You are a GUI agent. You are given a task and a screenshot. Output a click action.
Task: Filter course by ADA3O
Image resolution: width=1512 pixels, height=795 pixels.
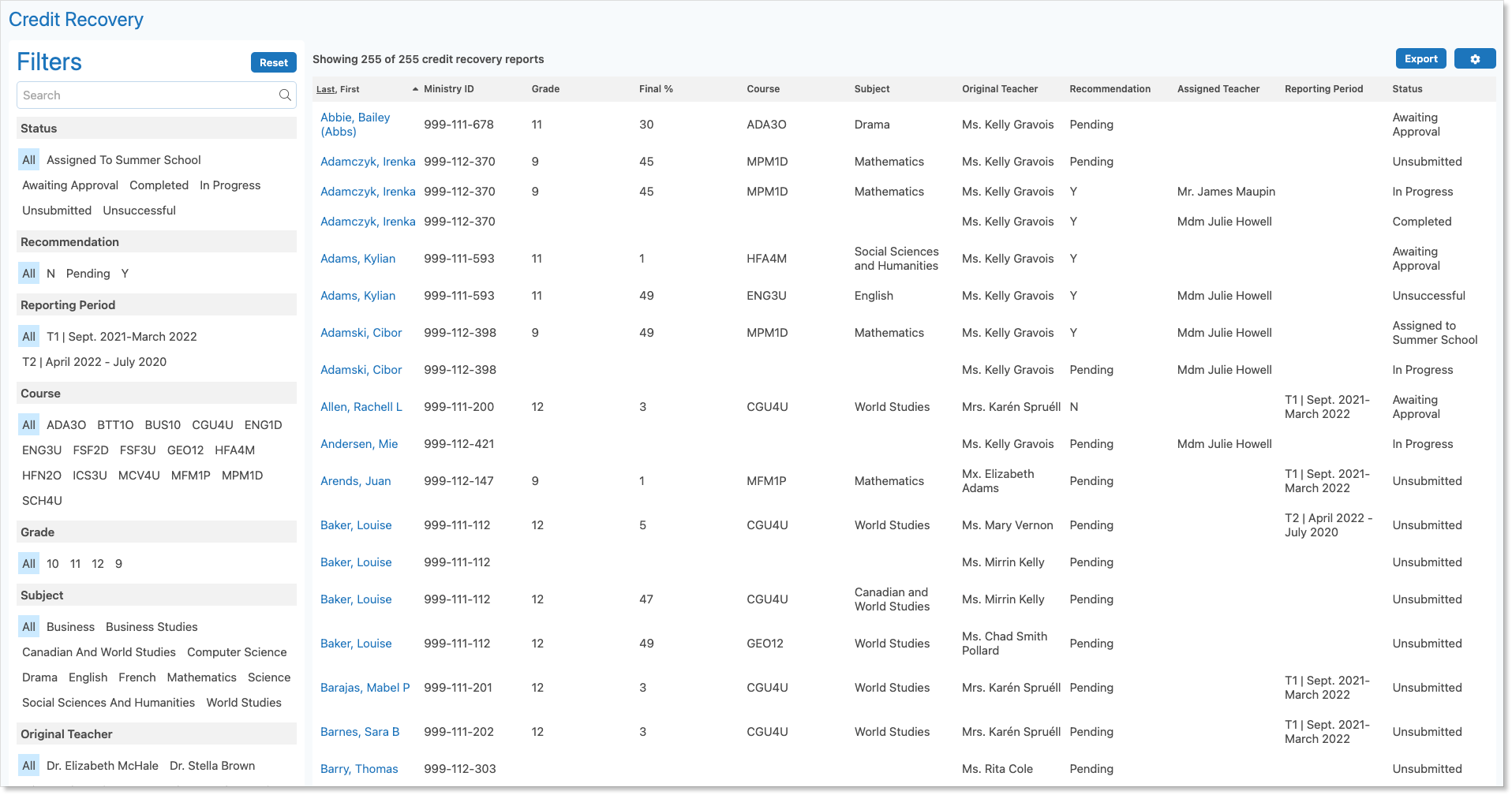click(x=66, y=425)
